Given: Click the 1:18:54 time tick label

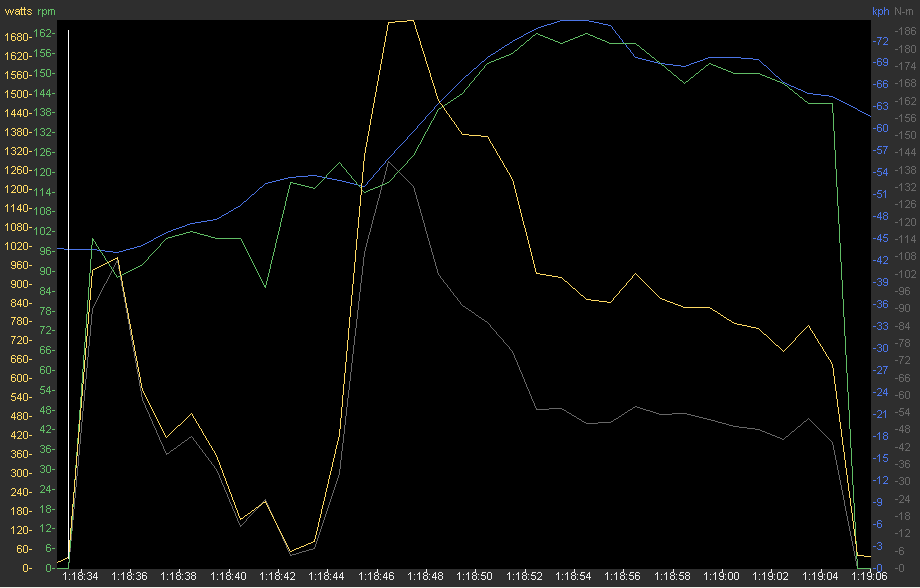Looking at the screenshot, I should (x=574, y=576).
